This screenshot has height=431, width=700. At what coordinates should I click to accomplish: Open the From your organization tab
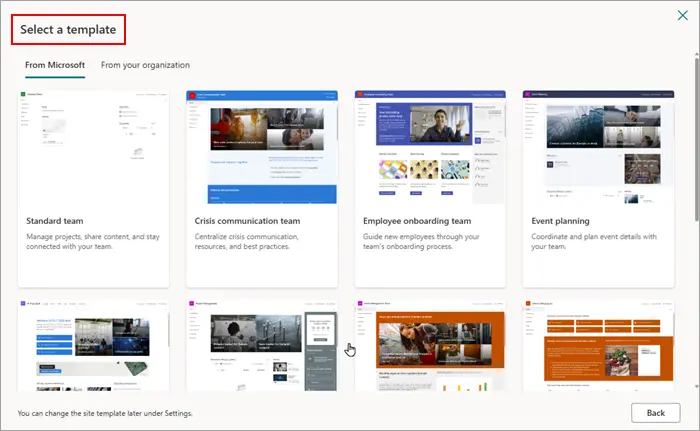tap(145, 65)
